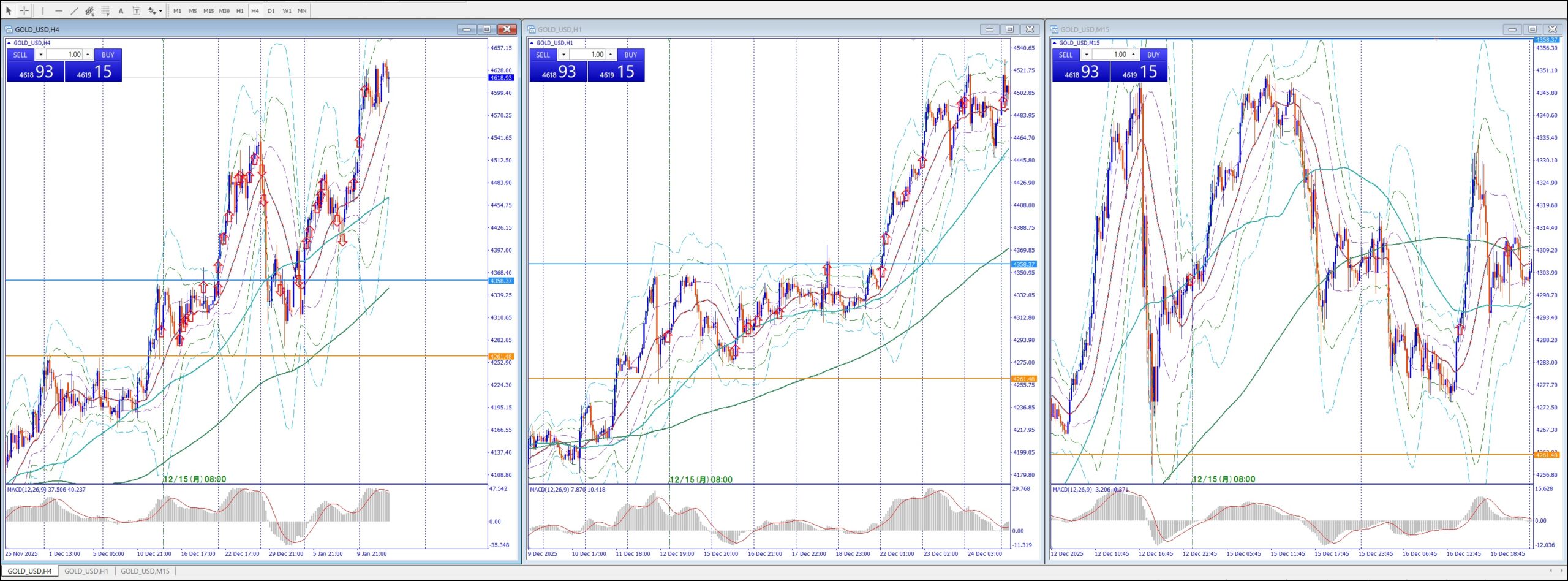Activate the crosshair tool
Screen dimensions: 1568x581
pos(24,10)
